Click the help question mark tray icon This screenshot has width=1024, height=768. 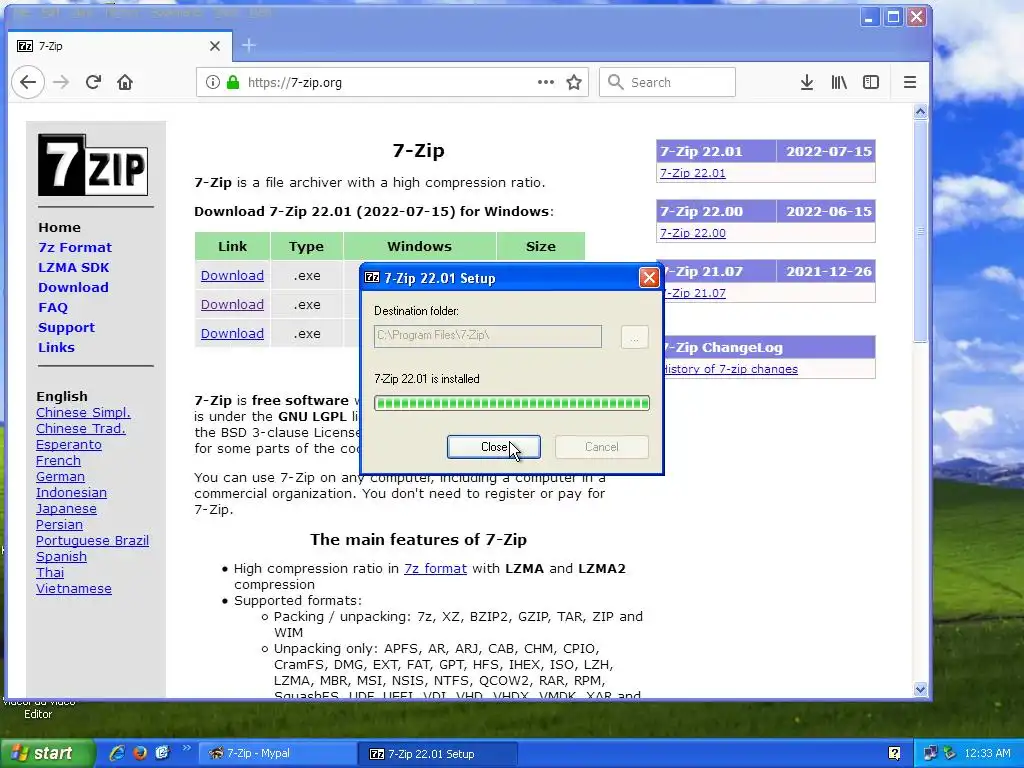coord(894,754)
